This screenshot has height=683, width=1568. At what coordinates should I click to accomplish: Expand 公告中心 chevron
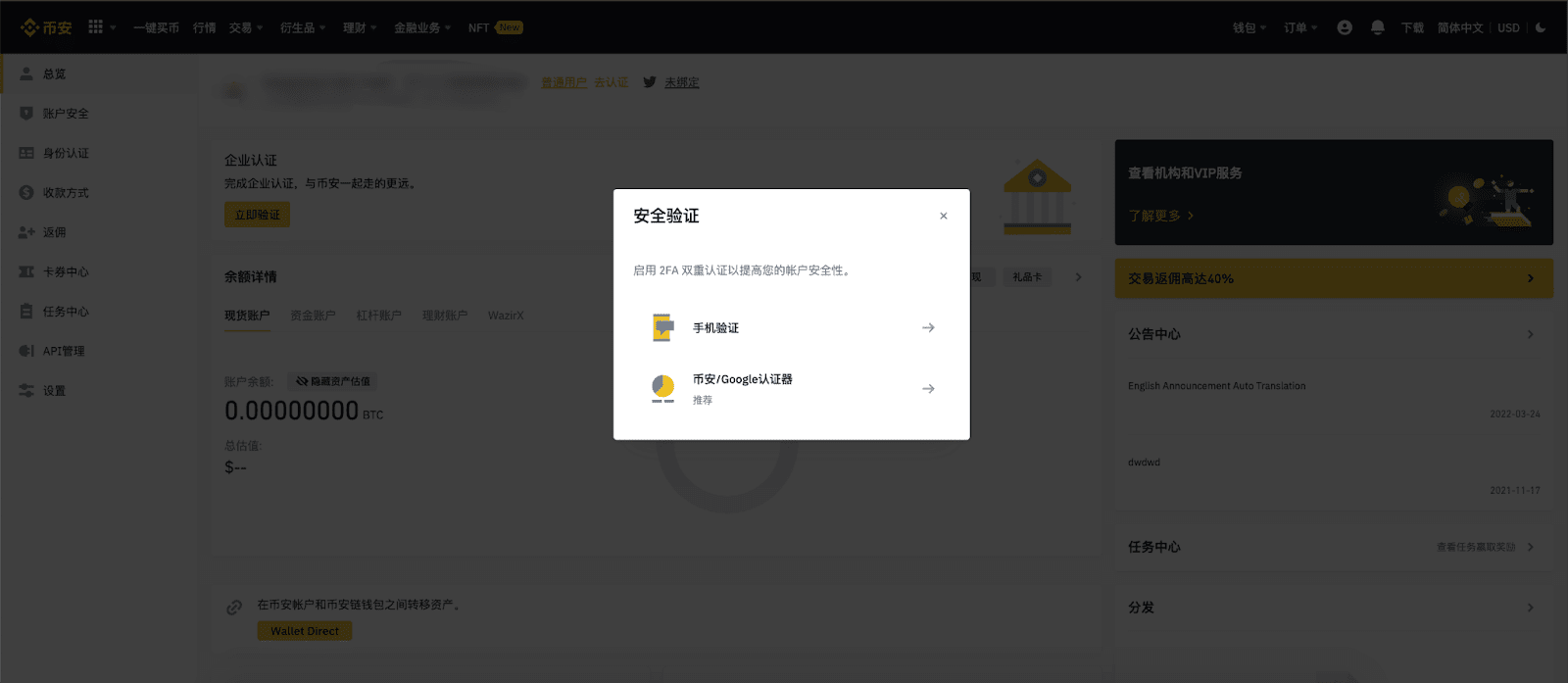coord(1530,334)
